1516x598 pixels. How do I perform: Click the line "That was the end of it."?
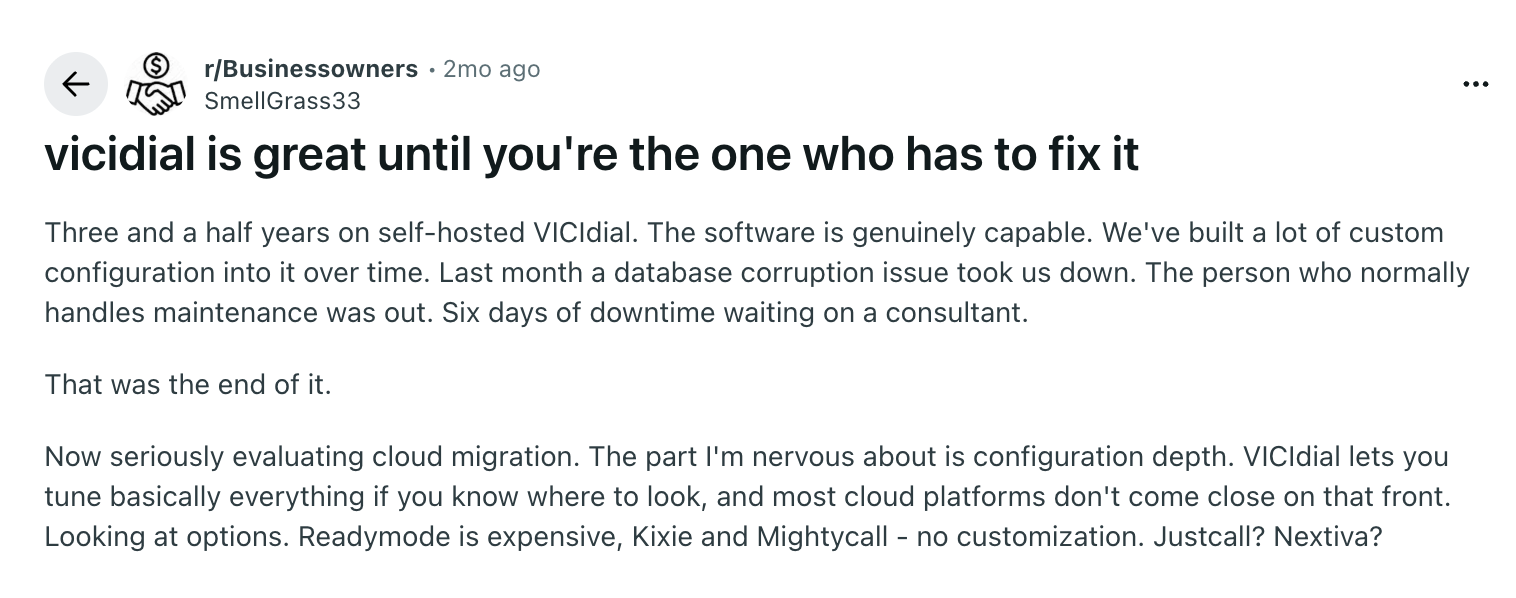pyautogui.click(x=187, y=384)
